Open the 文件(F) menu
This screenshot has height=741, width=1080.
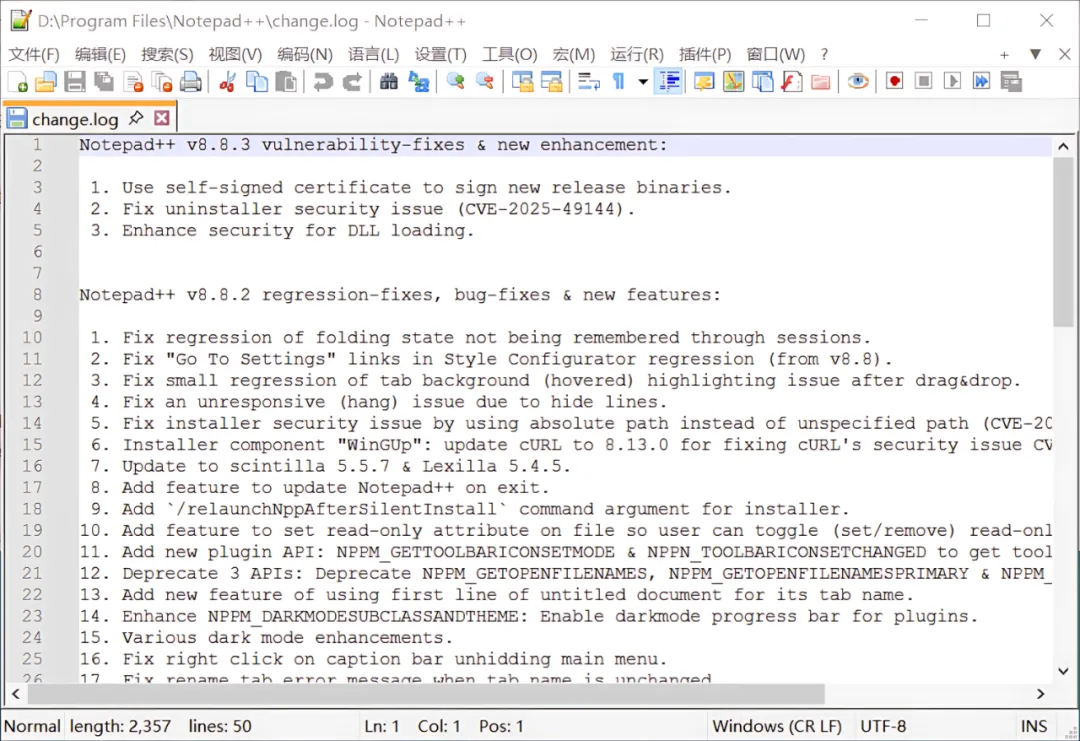[x=34, y=54]
